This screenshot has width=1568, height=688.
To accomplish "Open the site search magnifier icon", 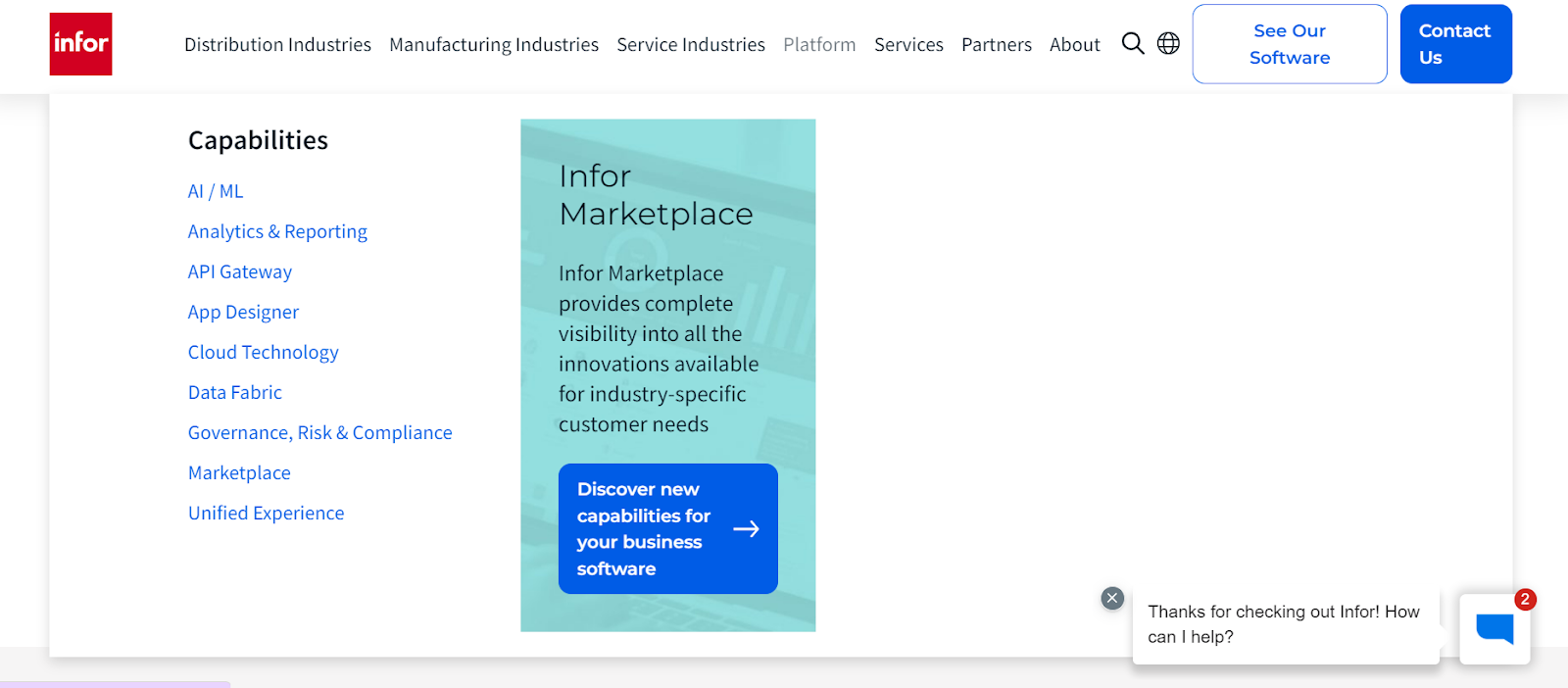I will 1133,43.
